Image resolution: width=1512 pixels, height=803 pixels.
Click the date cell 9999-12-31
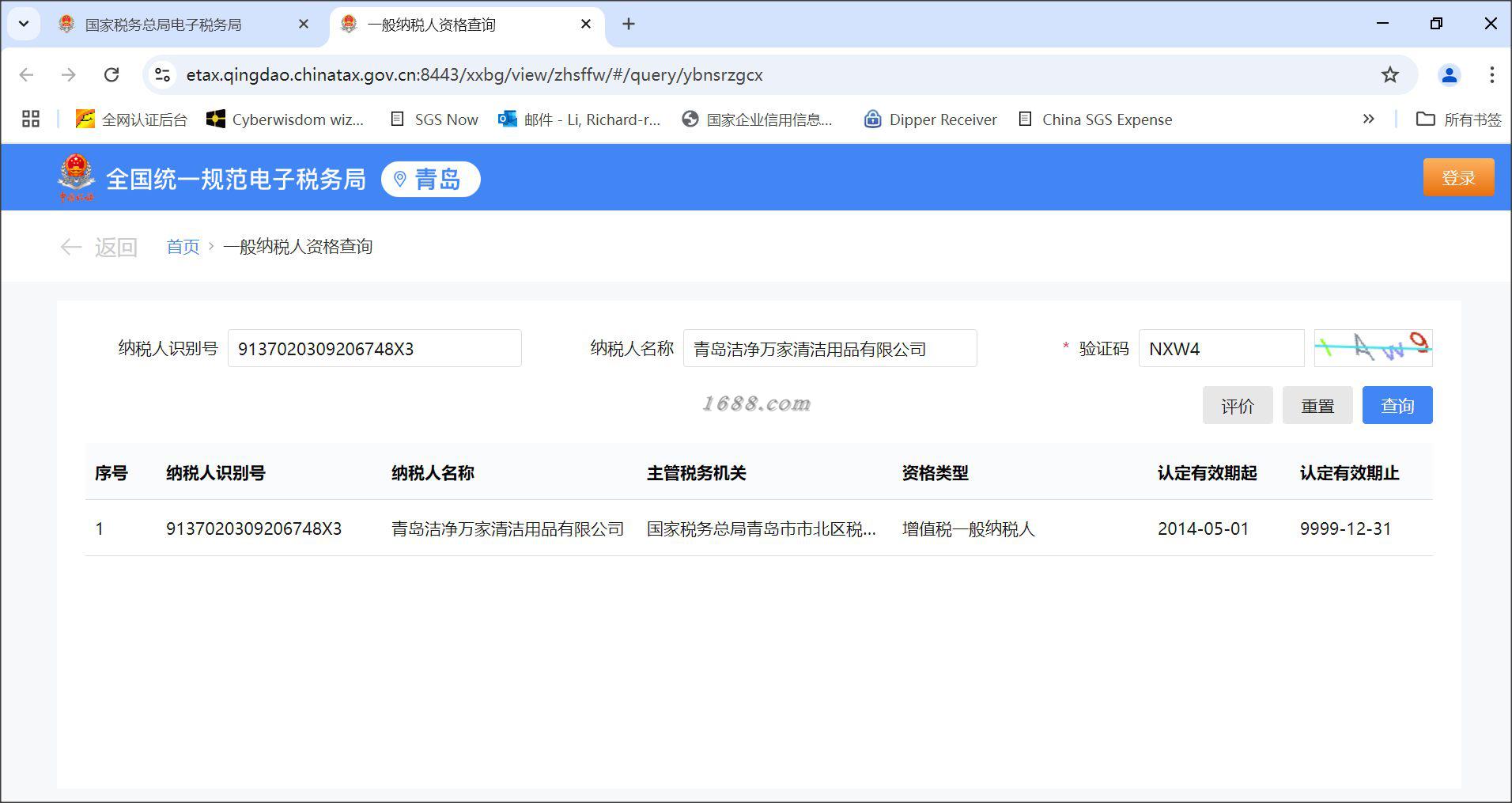pos(1345,528)
